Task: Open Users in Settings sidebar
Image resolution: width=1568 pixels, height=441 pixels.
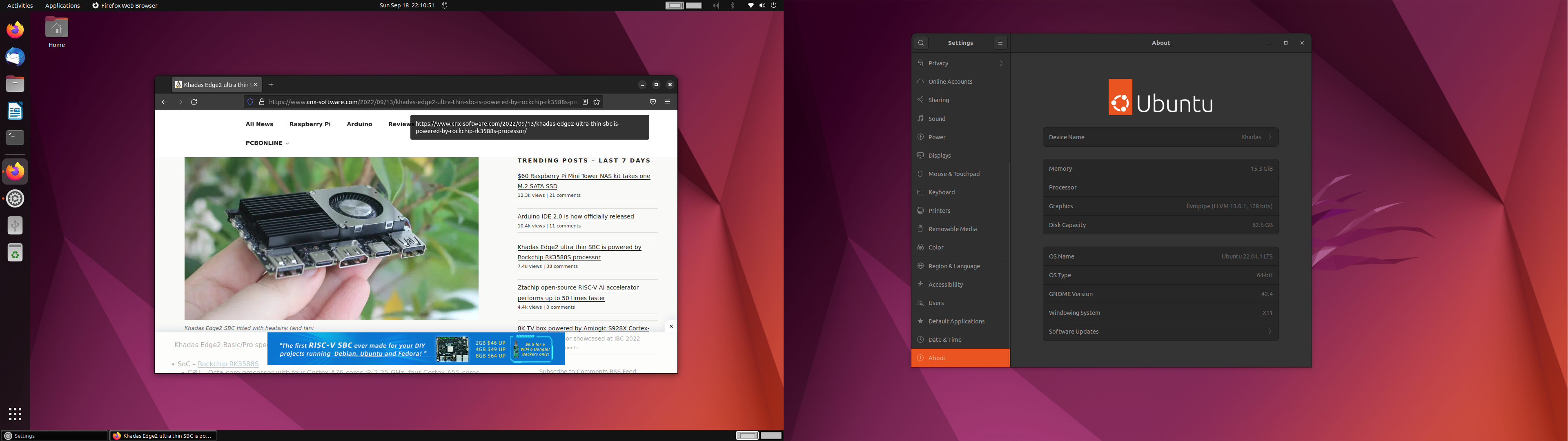Action: [960, 303]
